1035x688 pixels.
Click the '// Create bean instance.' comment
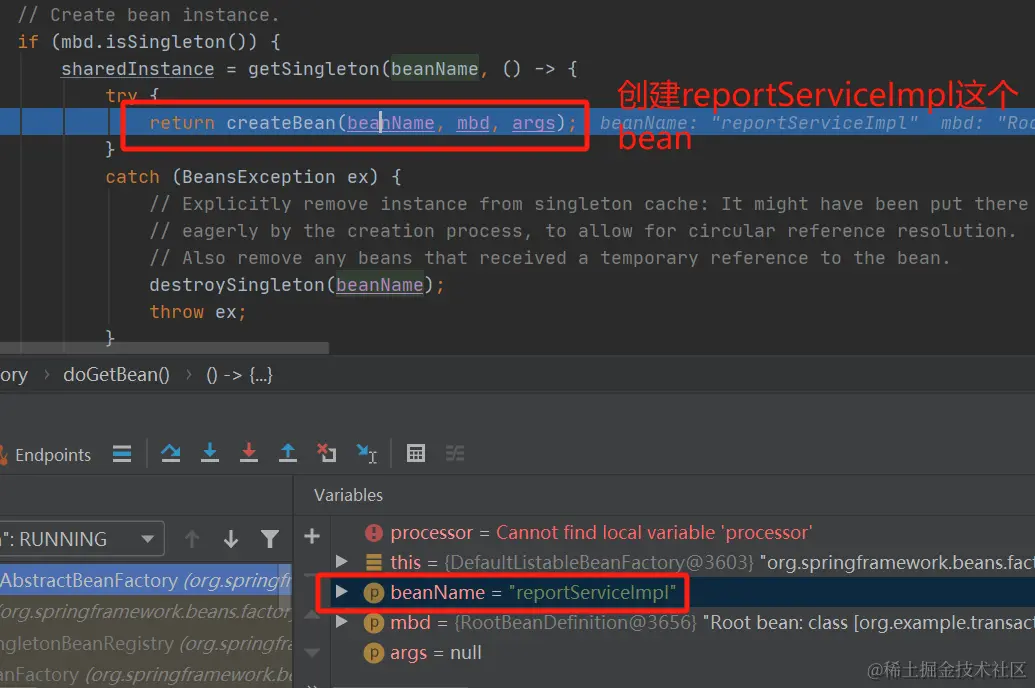(x=149, y=15)
